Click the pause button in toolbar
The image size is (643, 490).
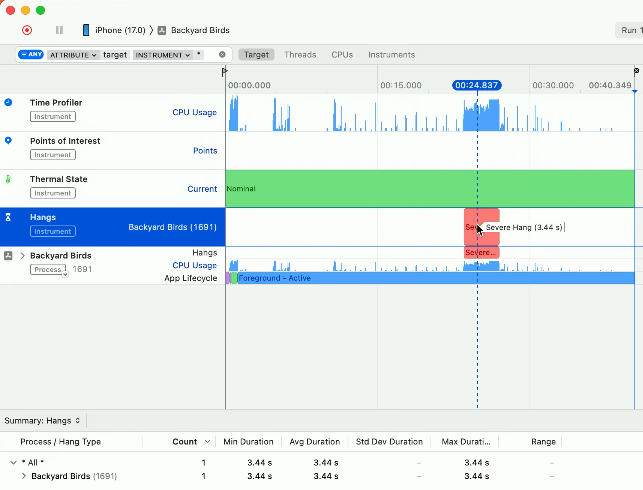[59, 30]
